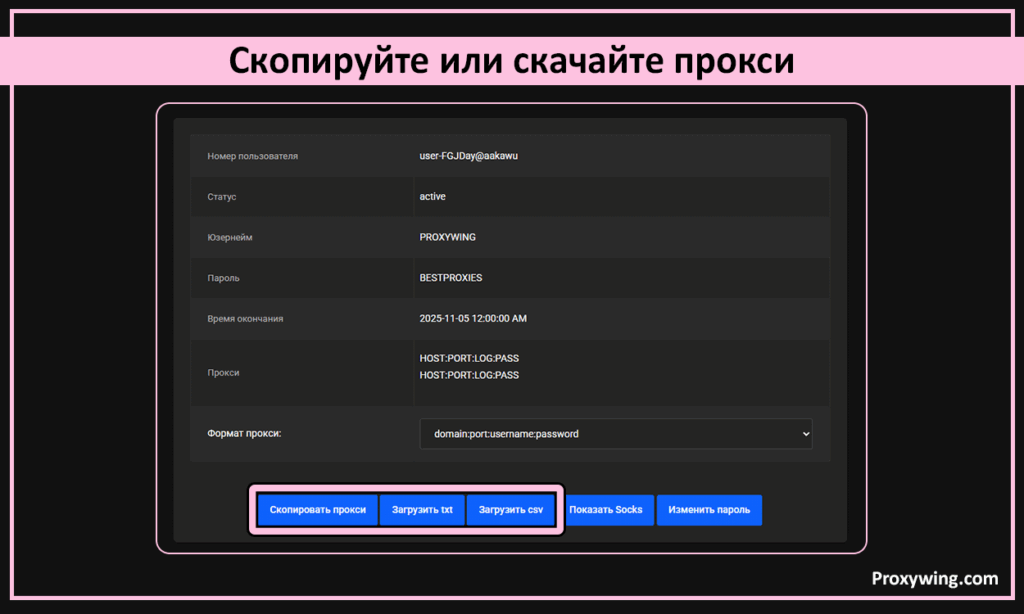Screen dimensions: 1024x614
Task: Select the second HOST:PORT:LOG:PASS proxy line
Action: 469,376
